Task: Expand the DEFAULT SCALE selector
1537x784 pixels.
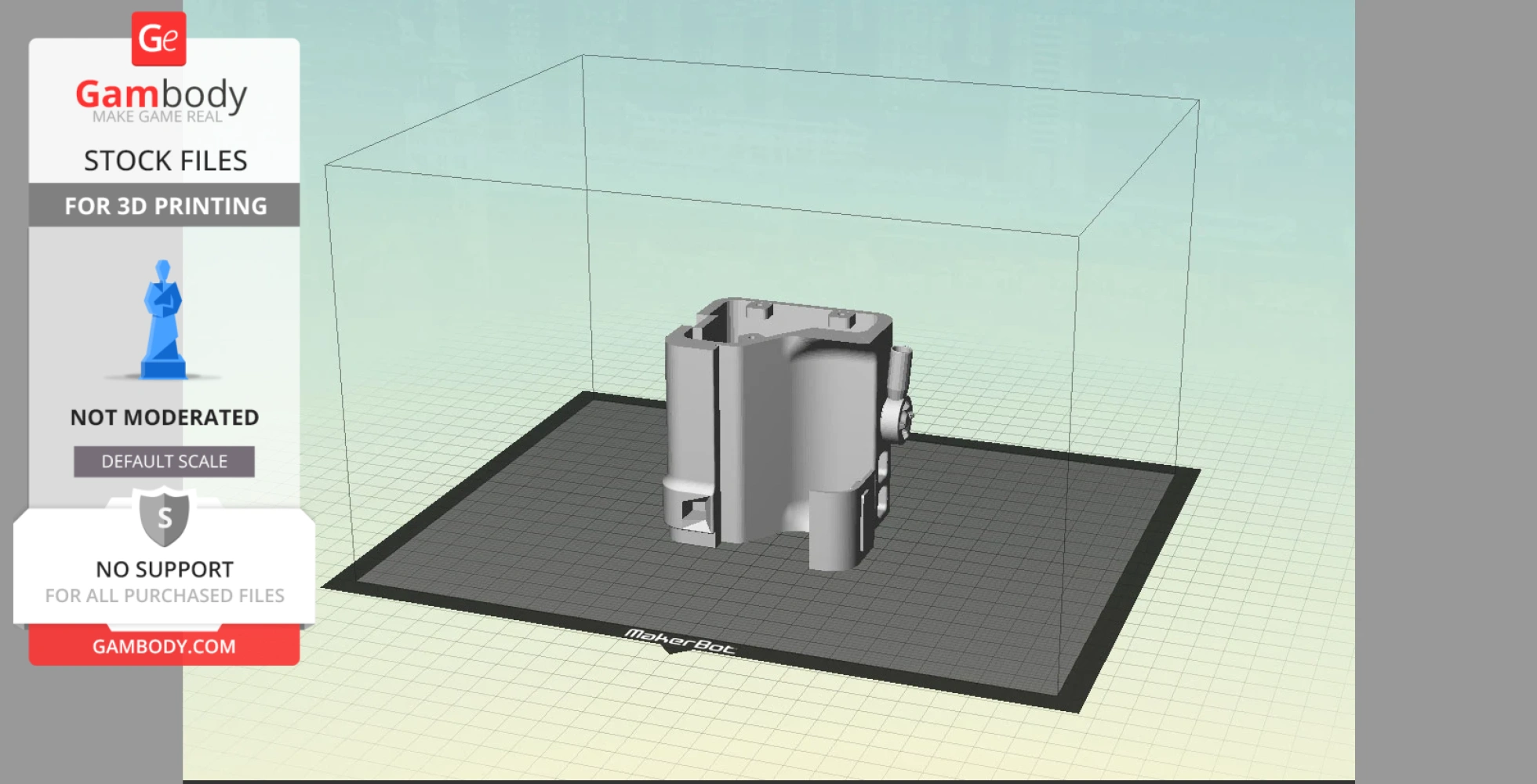Action: click(162, 461)
